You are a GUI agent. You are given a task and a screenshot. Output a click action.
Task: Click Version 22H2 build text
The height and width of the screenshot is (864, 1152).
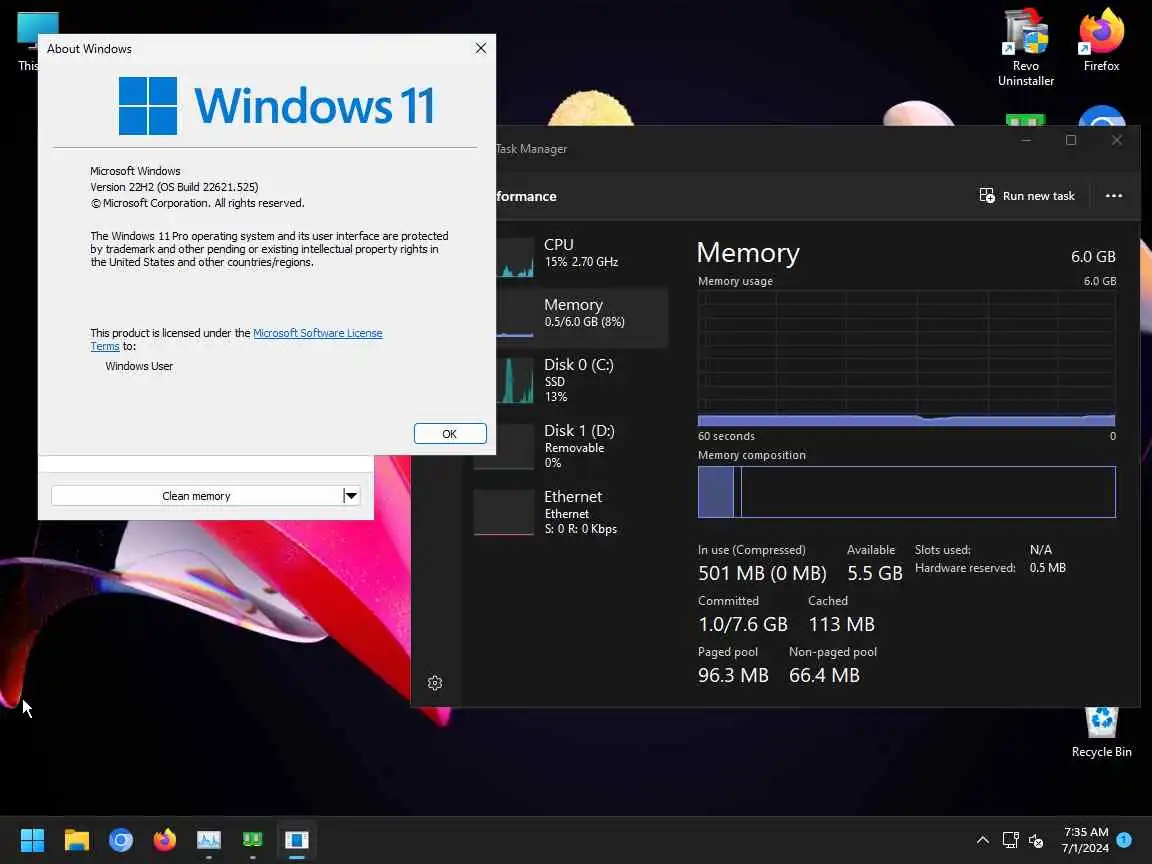[x=174, y=187]
